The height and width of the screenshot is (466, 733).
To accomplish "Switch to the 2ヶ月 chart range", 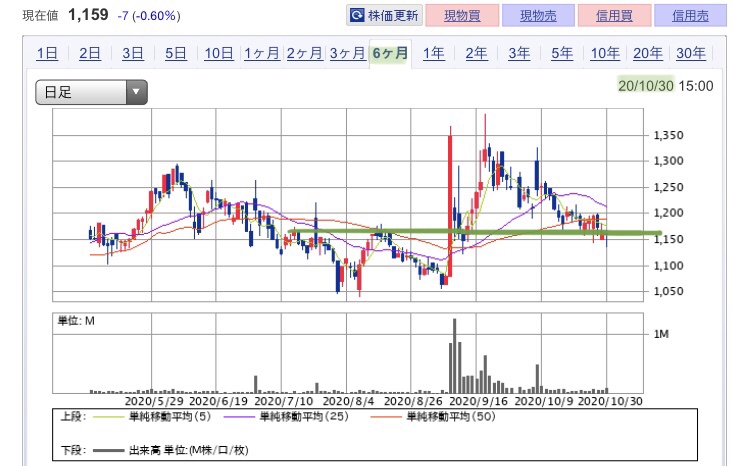I will click(304, 53).
